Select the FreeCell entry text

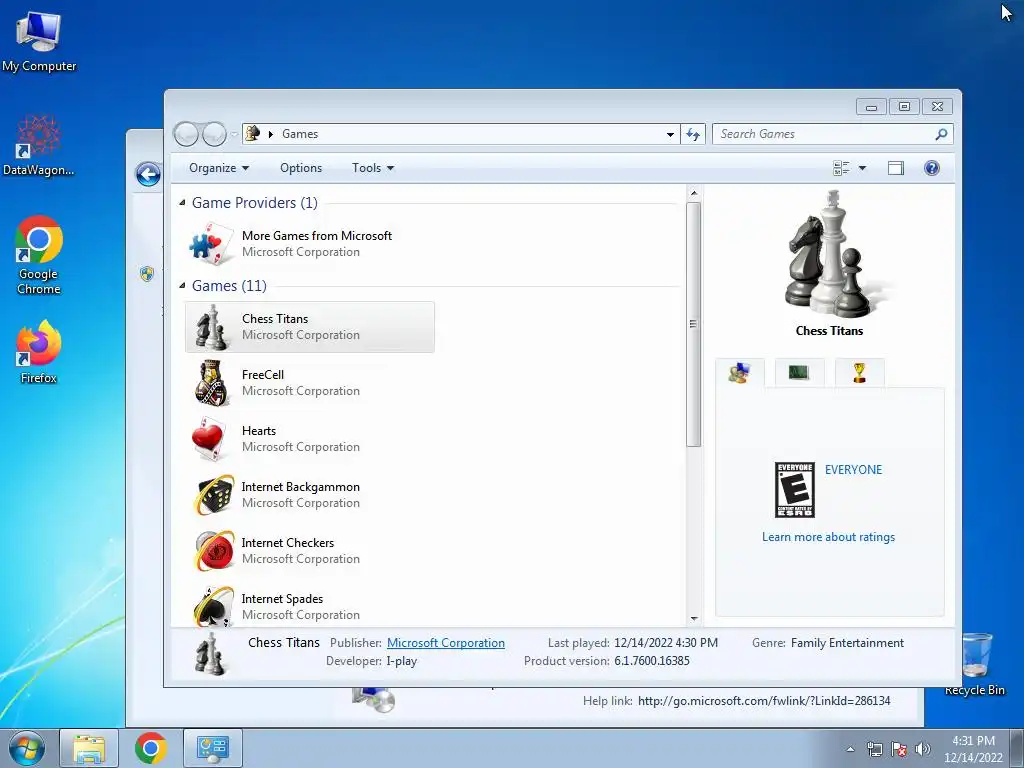pos(263,375)
